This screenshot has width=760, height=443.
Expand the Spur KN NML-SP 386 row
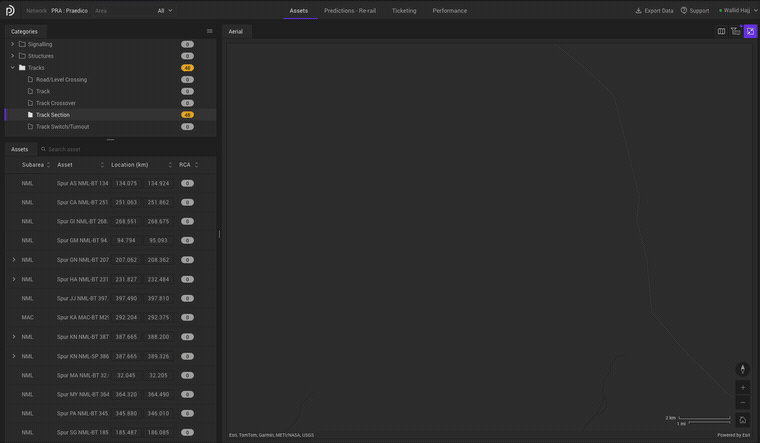[14, 356]
